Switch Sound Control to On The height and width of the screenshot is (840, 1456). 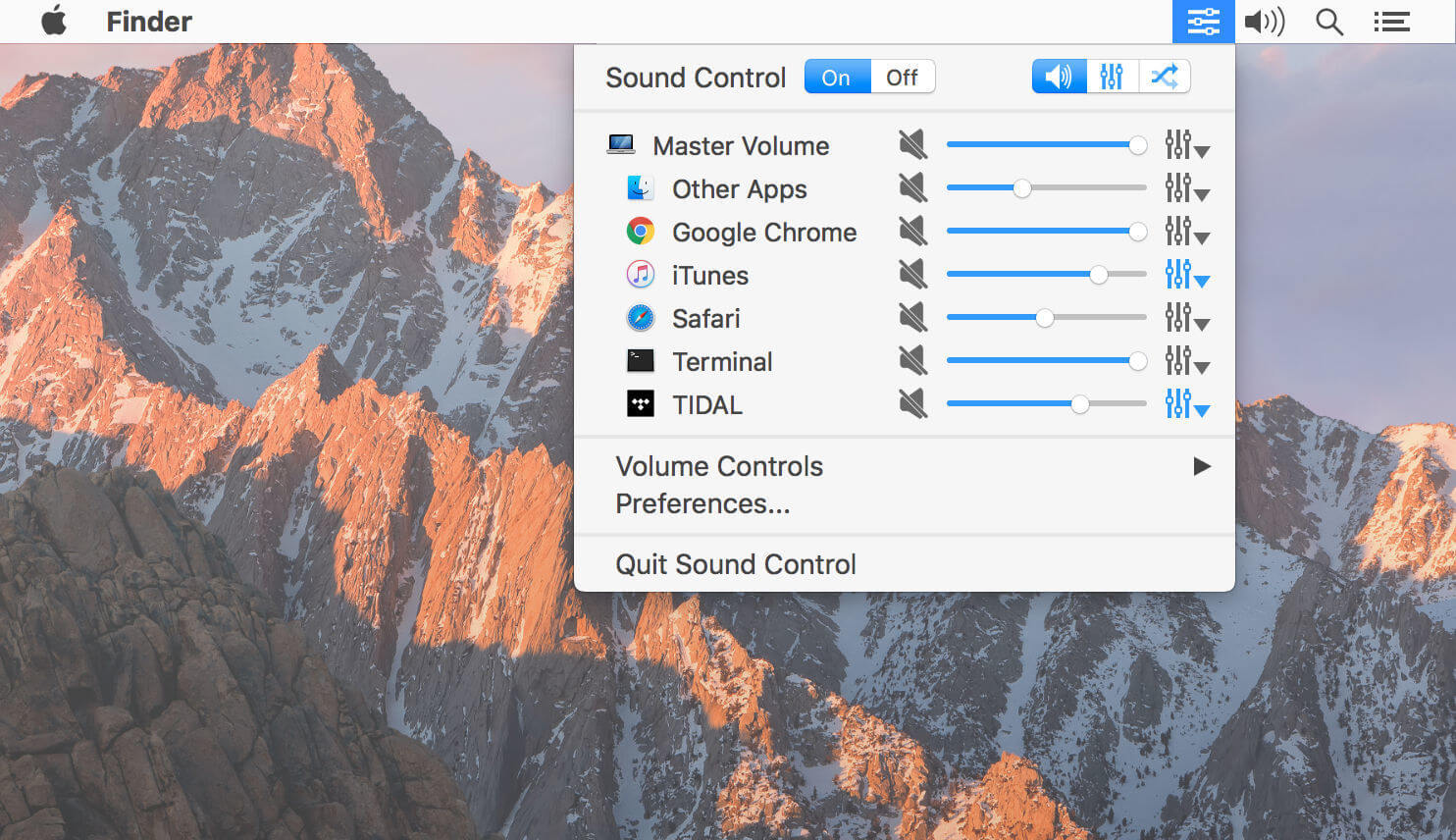(836, 78)
